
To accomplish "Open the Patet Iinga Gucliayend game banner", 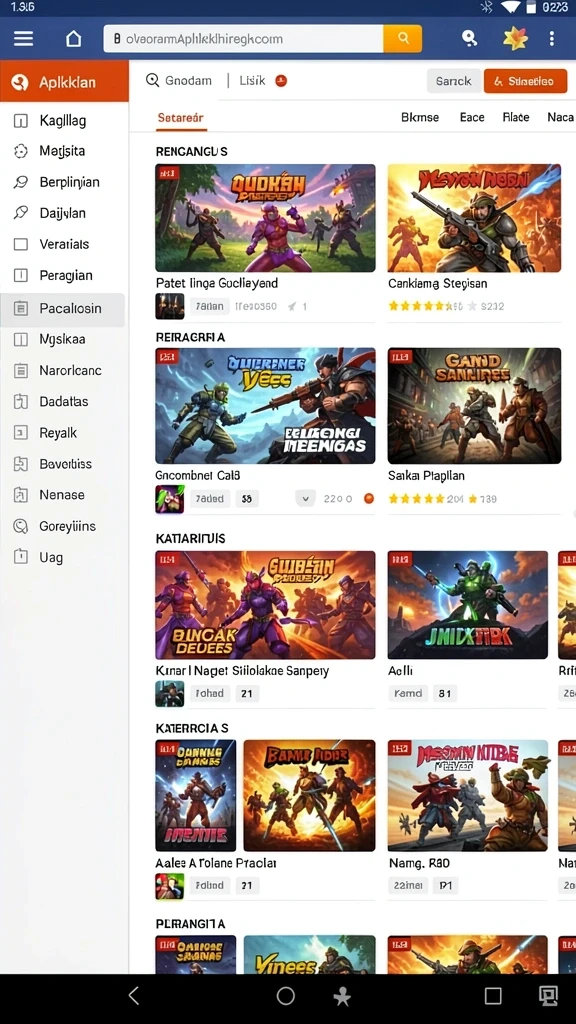I will point(265,218).
